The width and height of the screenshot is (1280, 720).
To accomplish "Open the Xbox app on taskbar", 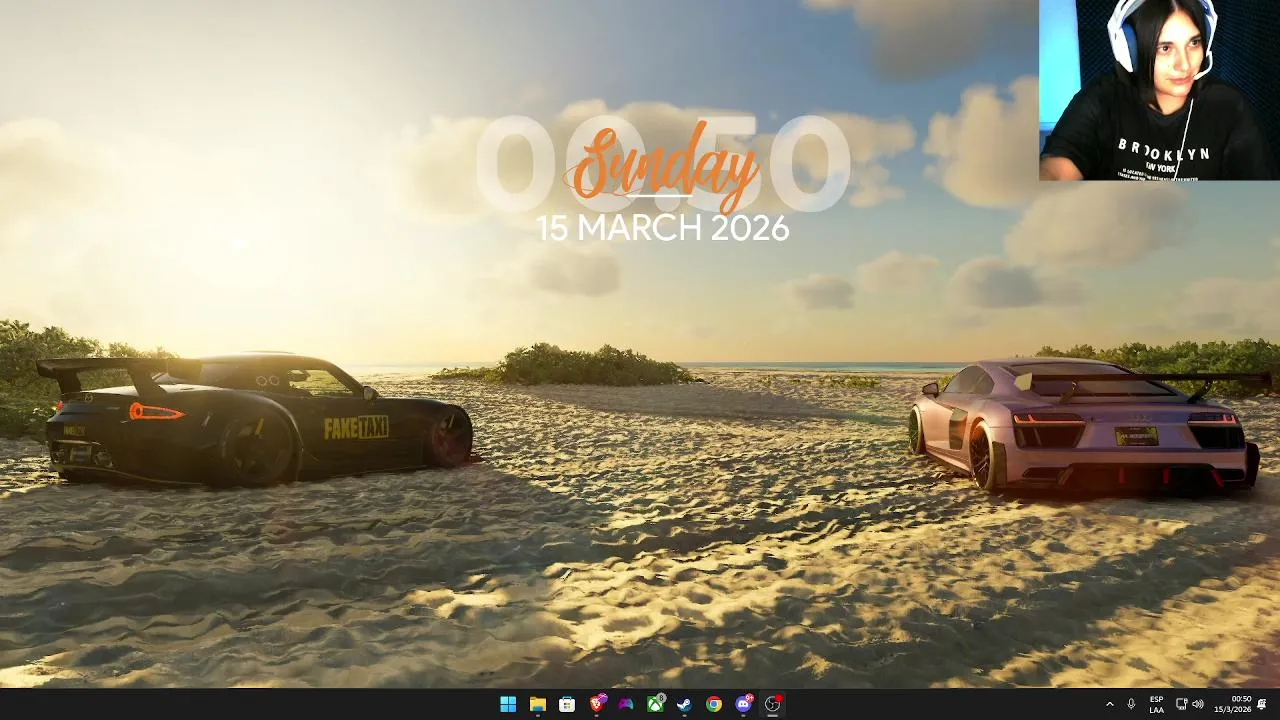I will 655,704.
